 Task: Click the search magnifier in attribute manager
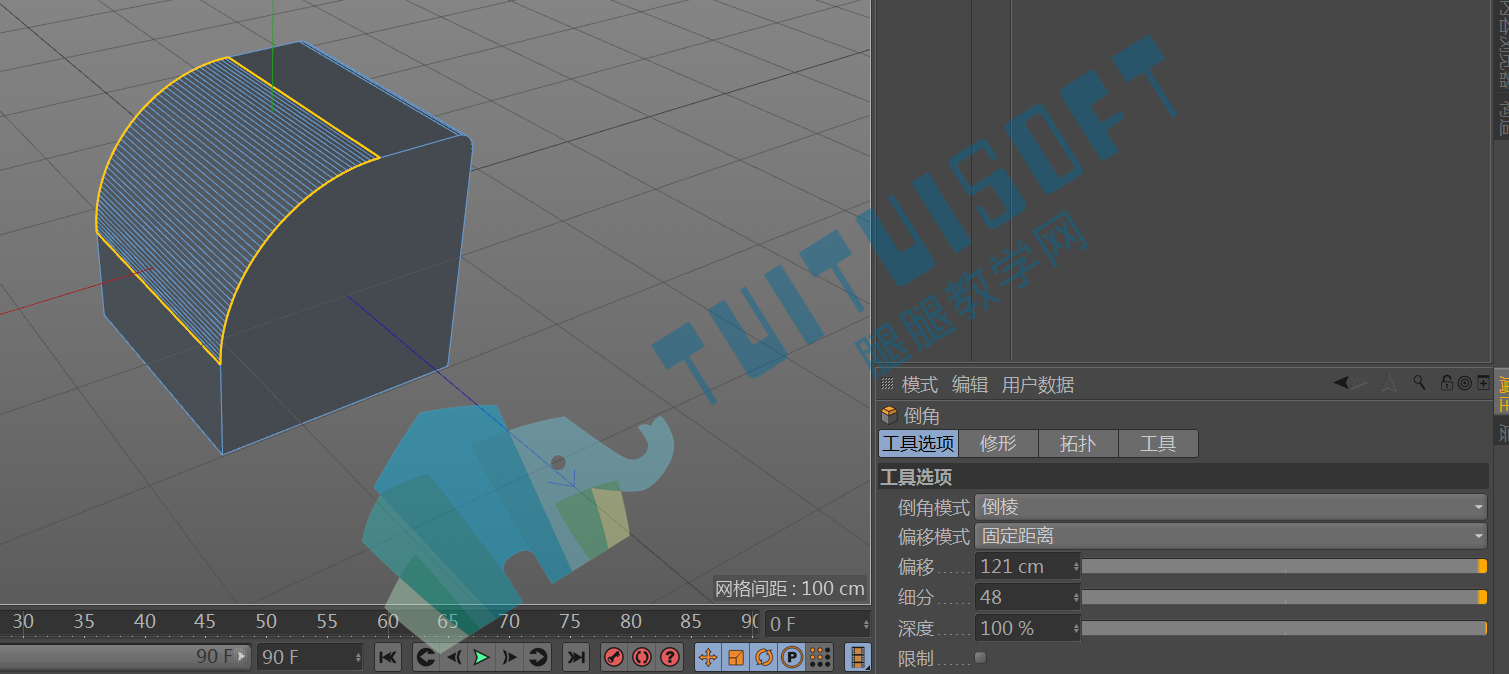(x=1419, y=383)
